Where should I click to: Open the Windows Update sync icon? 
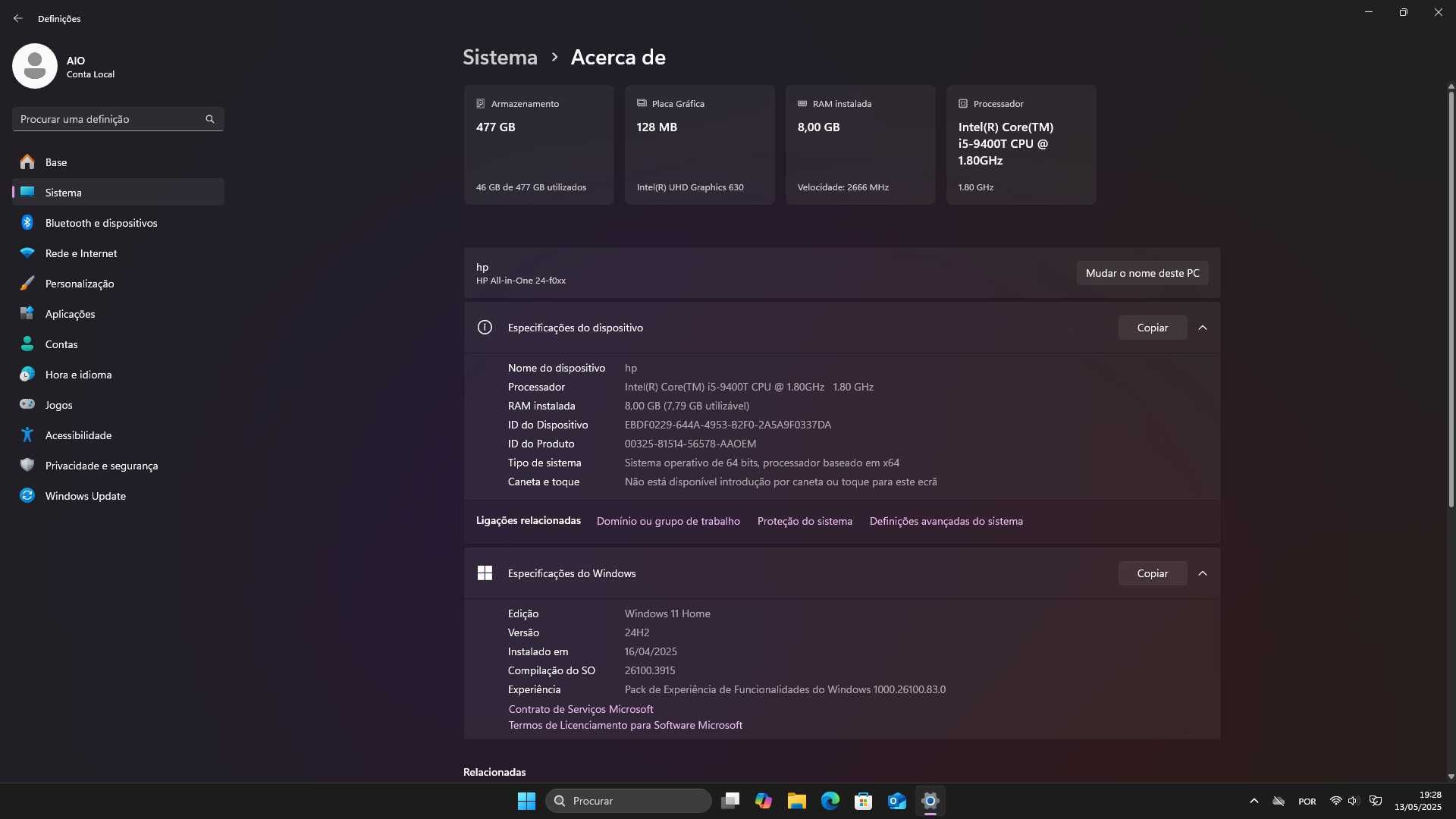pos(27,495)
